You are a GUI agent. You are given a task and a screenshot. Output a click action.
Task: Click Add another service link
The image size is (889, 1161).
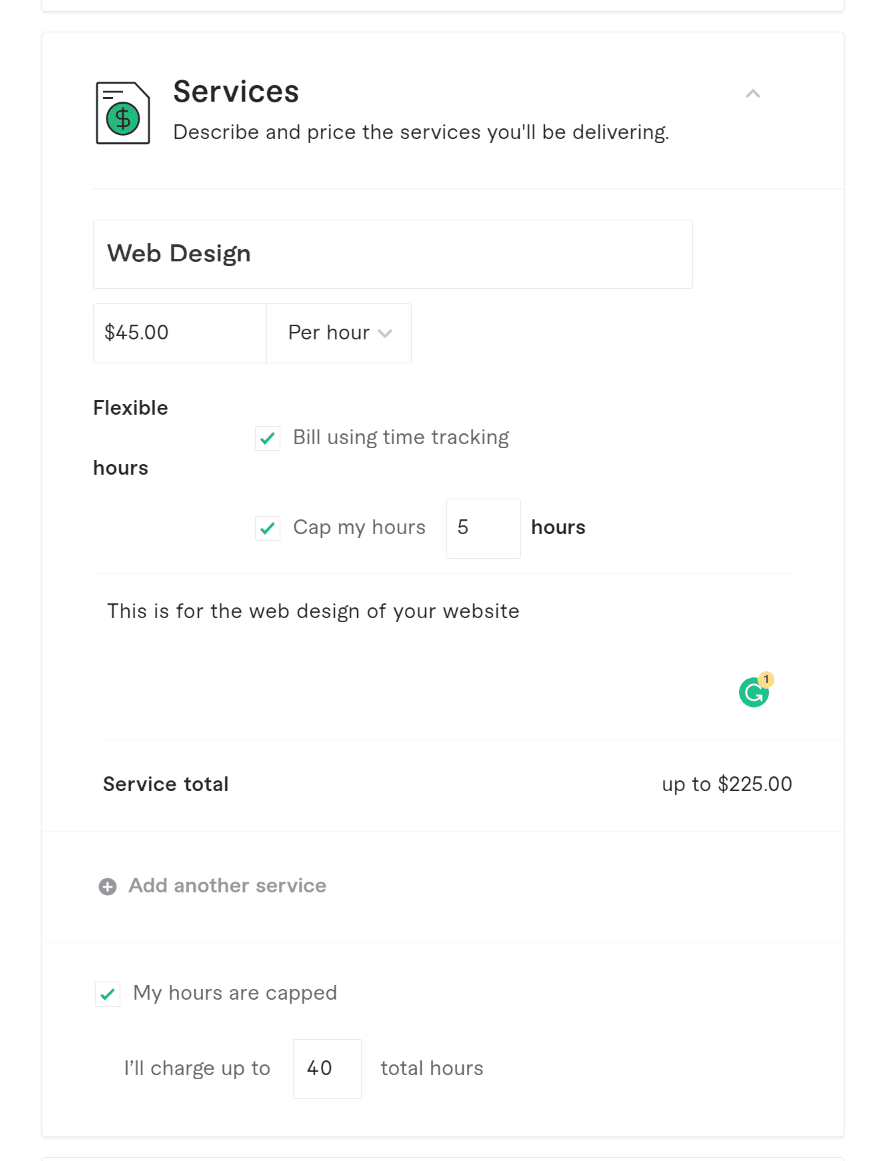coord(227,886)
